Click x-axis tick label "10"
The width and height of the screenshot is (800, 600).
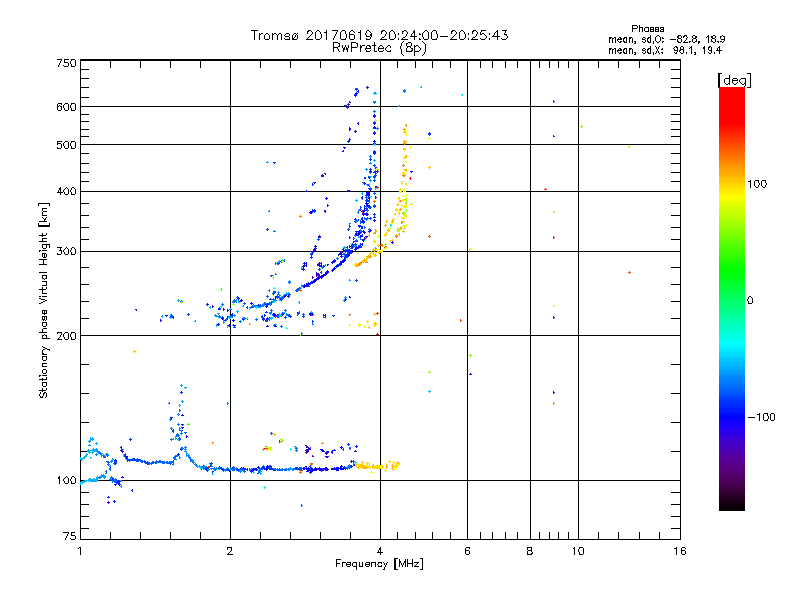pyautogui.click(x=578, y=551)
